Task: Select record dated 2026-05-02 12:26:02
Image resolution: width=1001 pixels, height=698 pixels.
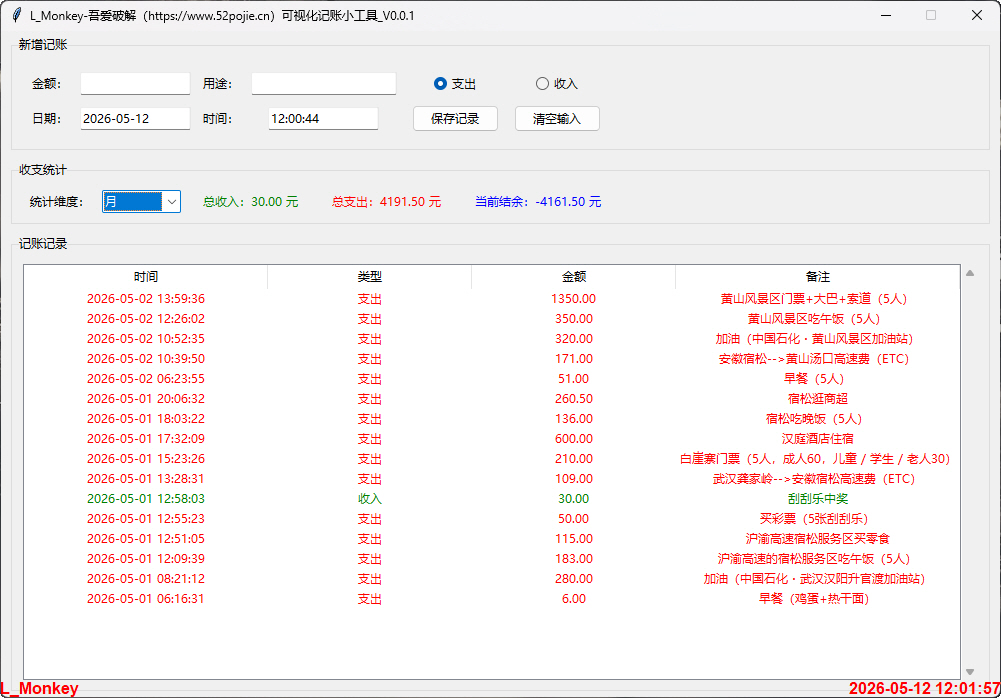Action: tap(146, 319)
